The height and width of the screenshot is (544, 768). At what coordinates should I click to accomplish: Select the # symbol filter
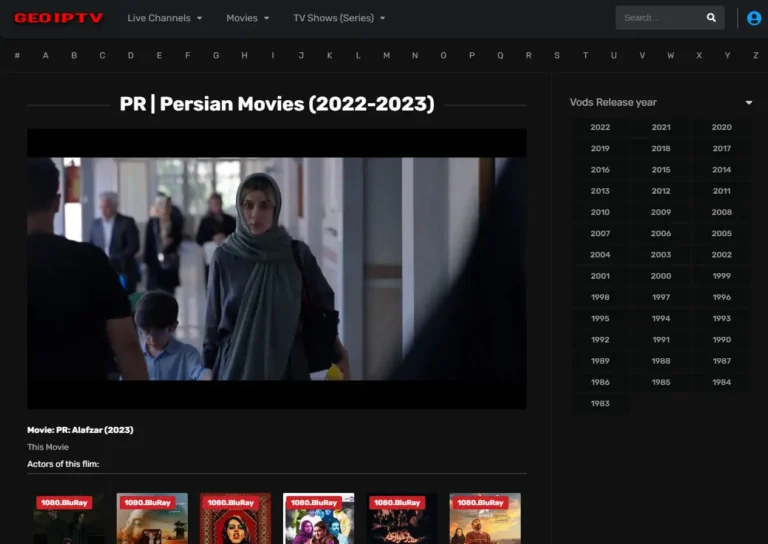[x=17, y=55]
